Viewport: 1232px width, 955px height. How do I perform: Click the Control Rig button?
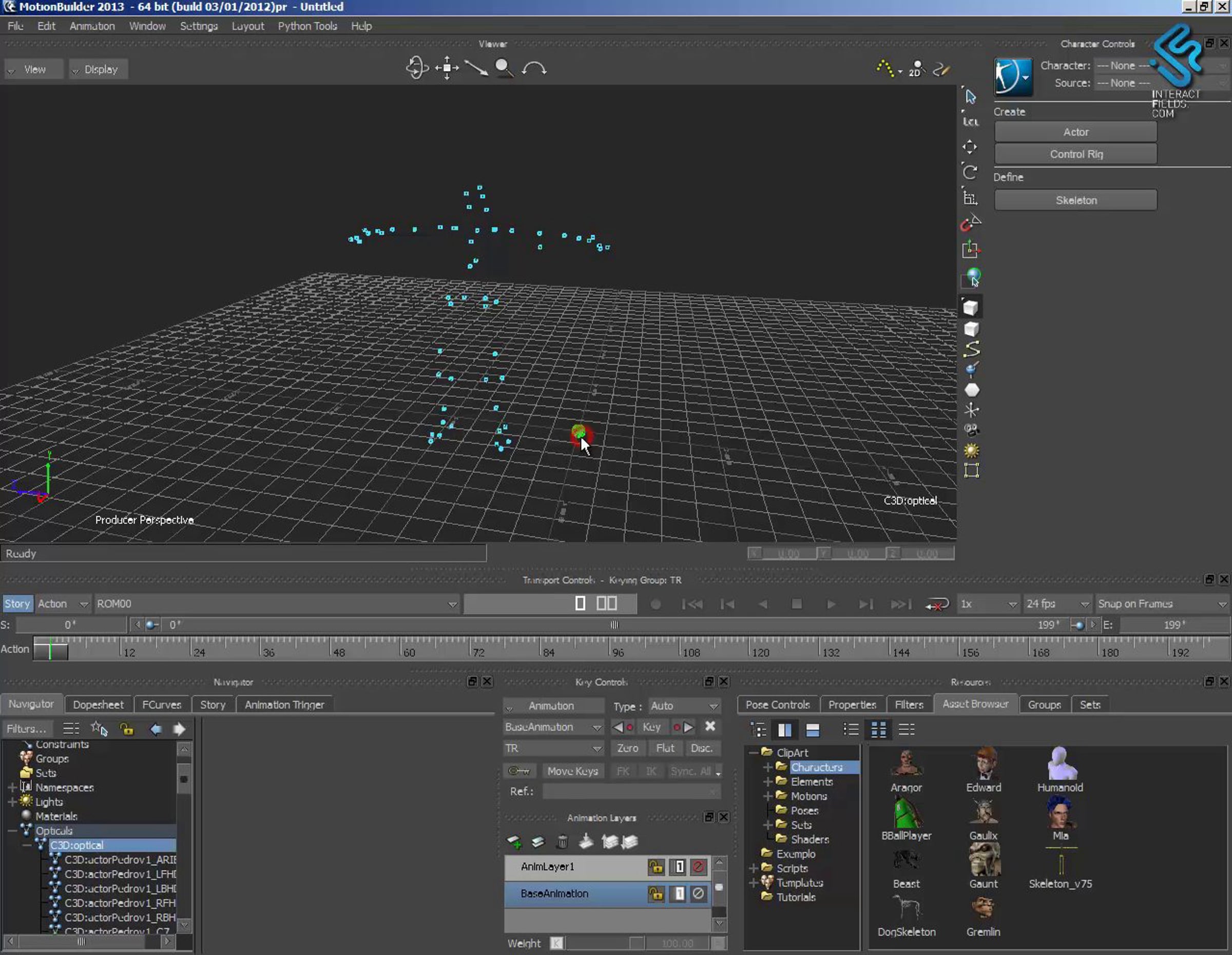pyautogui.click(x=1075, y=154)
